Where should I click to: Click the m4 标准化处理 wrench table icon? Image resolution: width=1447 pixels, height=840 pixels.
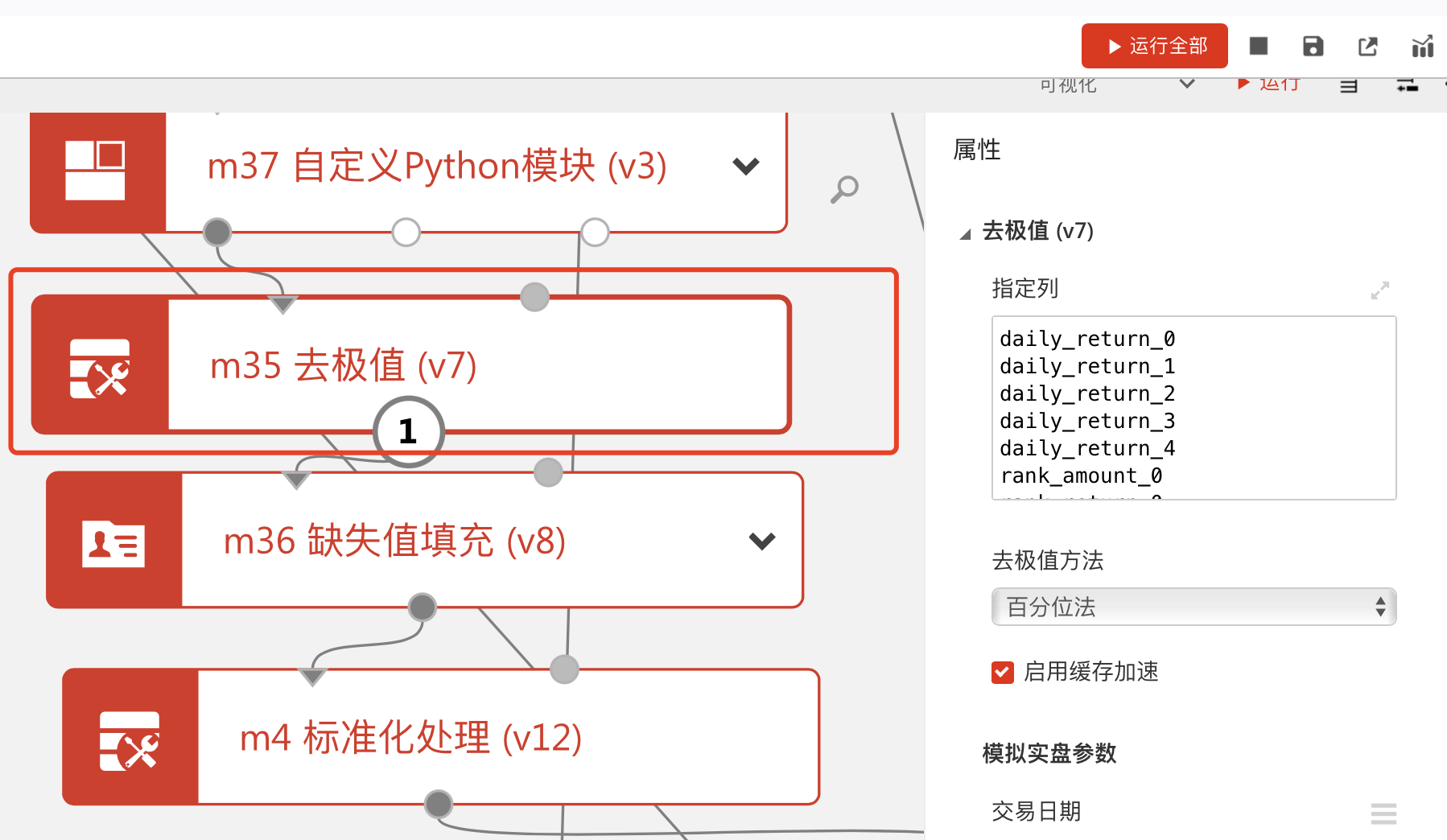(130, 739)
